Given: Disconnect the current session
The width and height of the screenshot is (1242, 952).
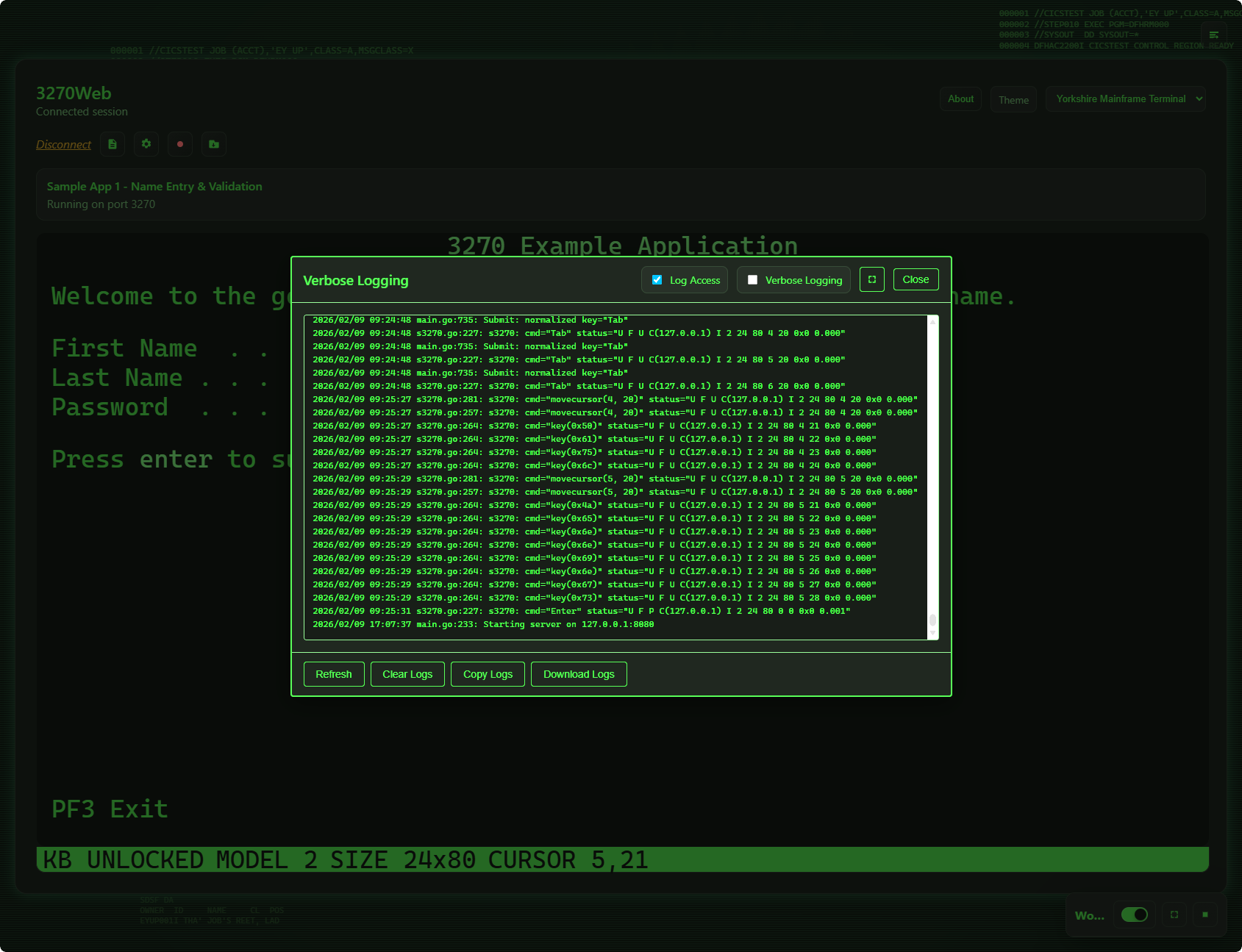Looking at the screenshot, I should [63, 144].
